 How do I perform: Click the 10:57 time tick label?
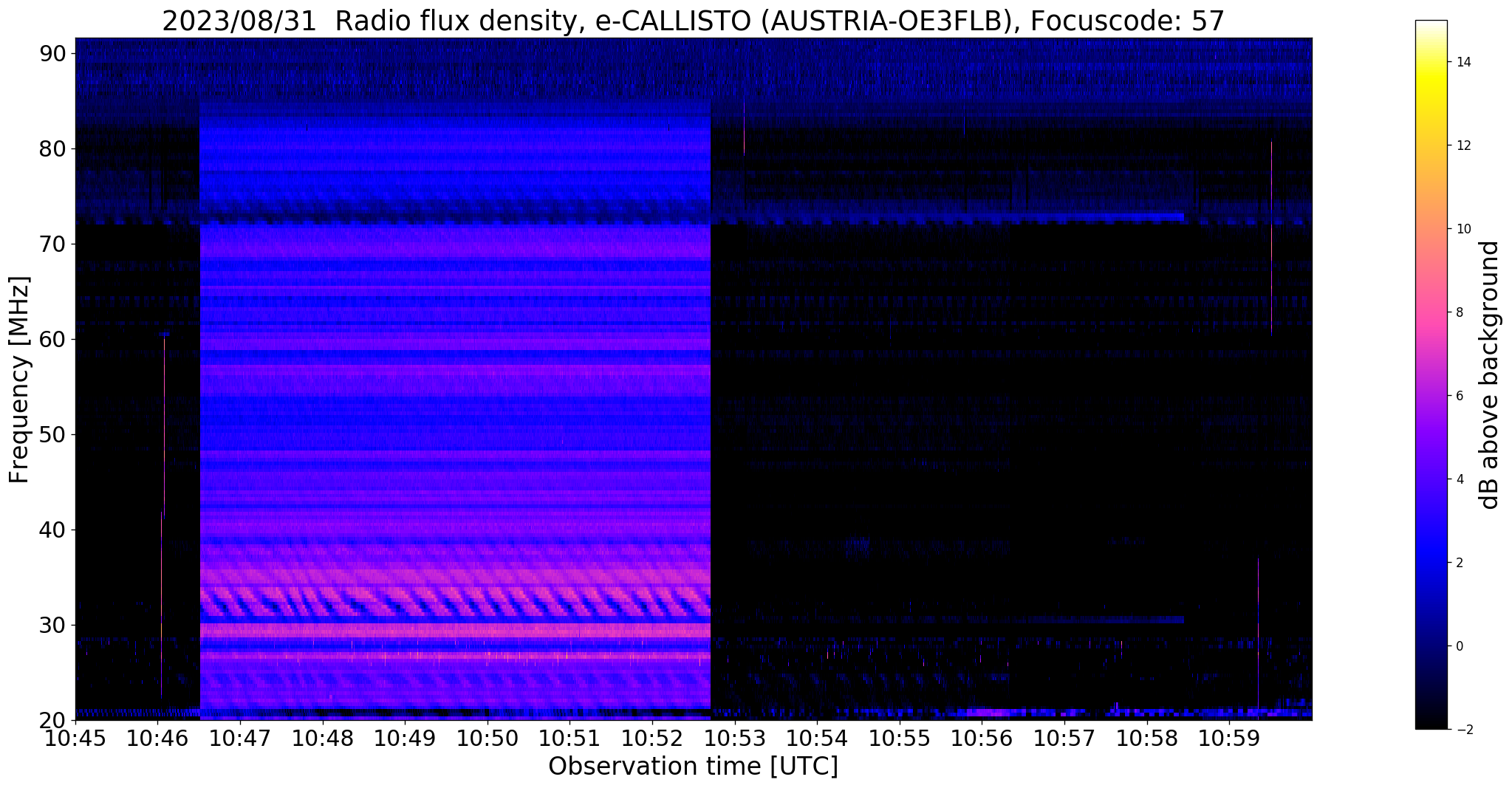tap(1064, 738)
